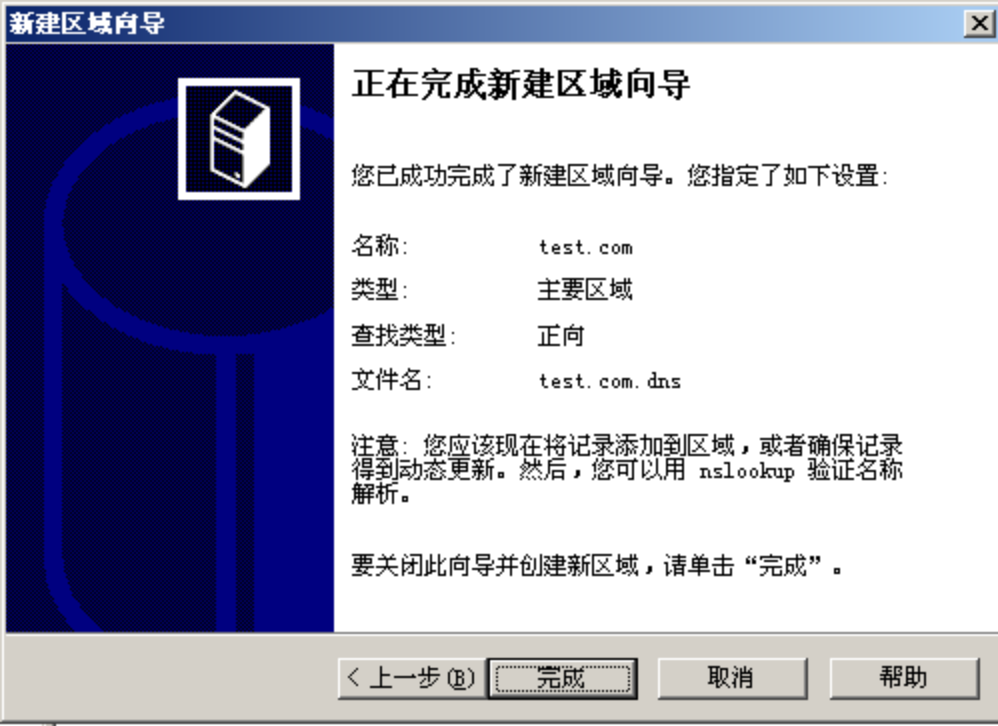Close the 新建区域向导 dialog window
The height and width of the screenshot is (726, 998).
980,24
